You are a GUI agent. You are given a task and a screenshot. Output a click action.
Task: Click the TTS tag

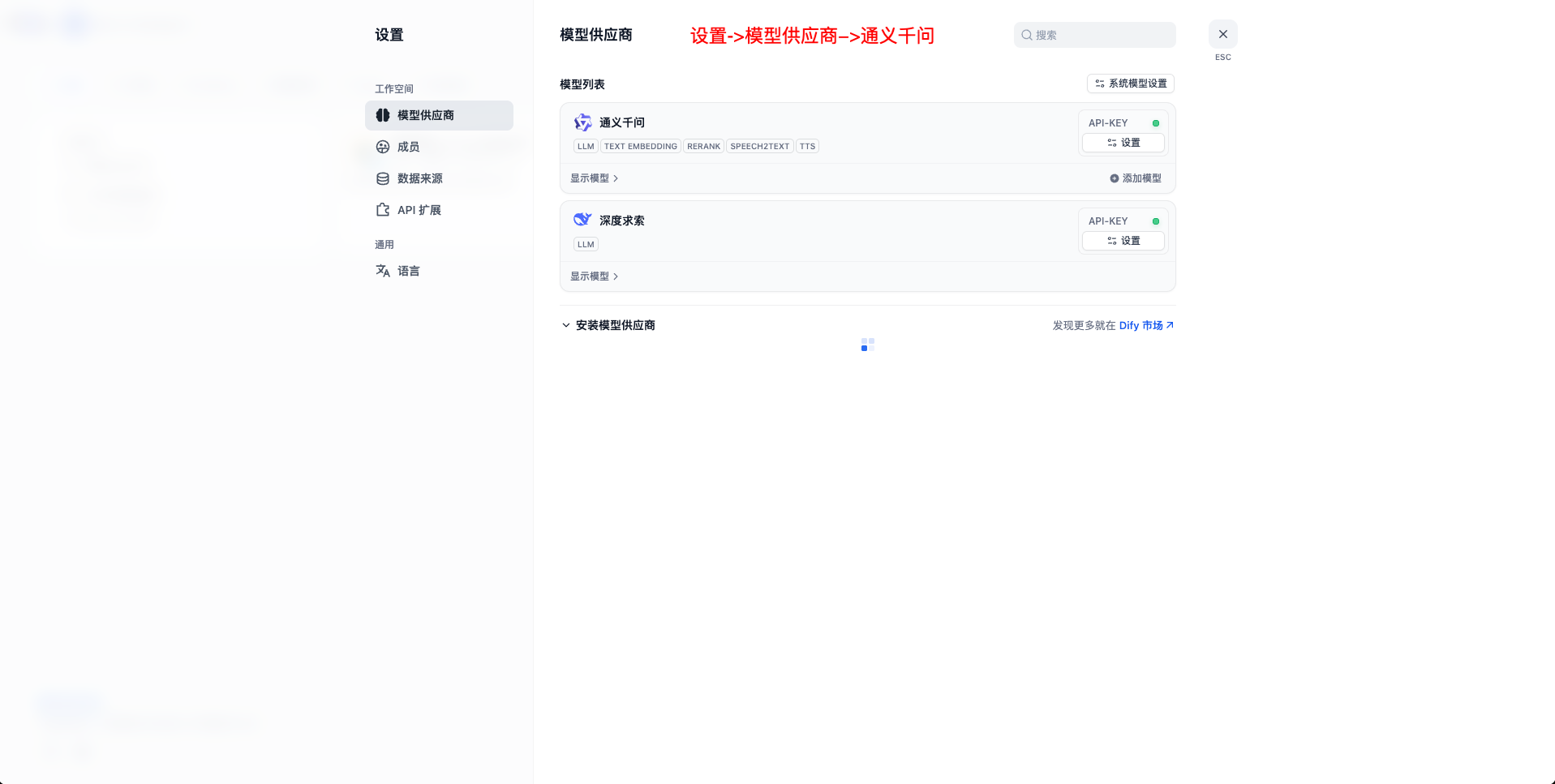pos(807,147)
